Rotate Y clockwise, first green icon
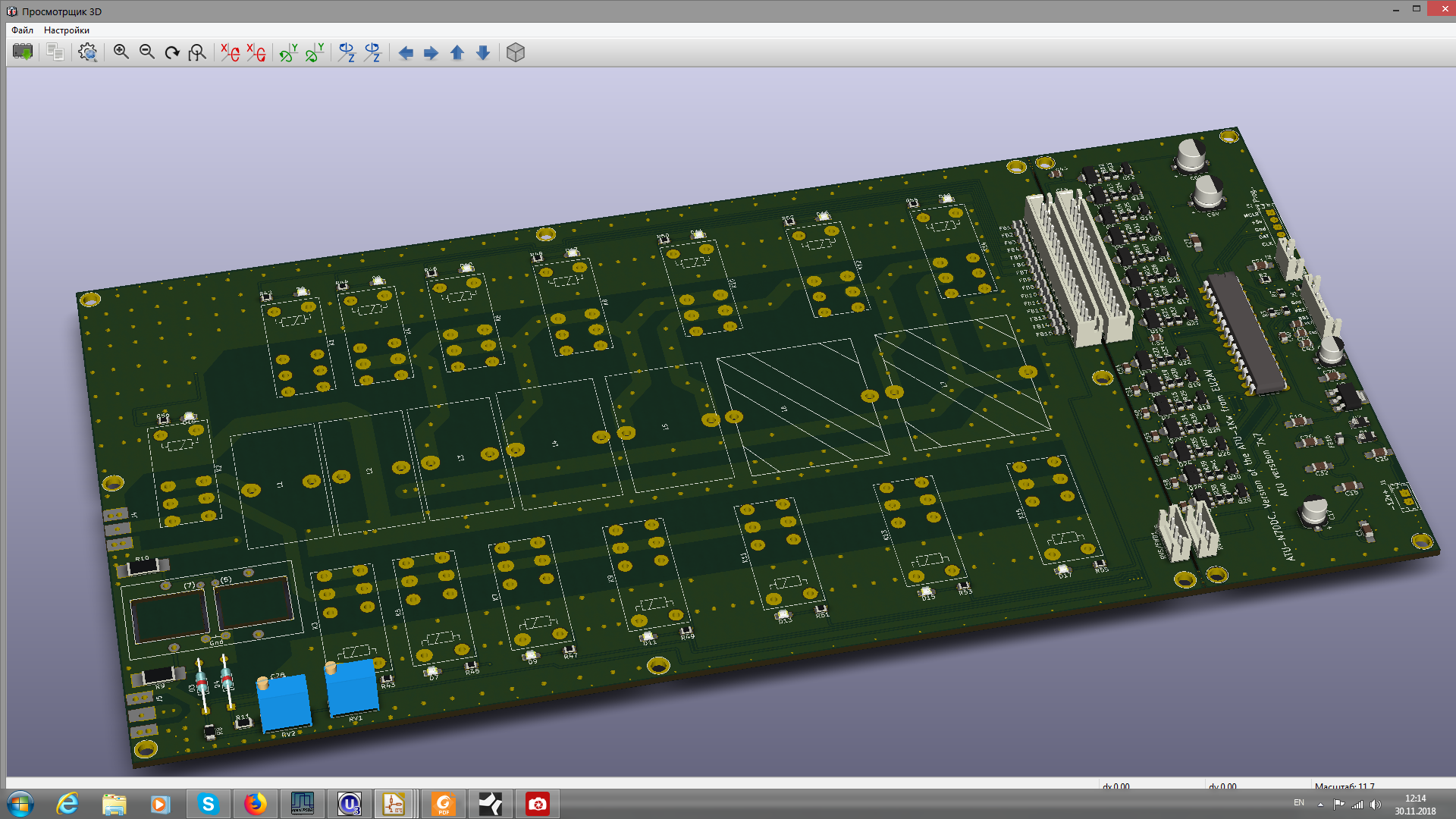This screenshot has height=819, width=1456. pyautogui.click(x=288, y=52)
